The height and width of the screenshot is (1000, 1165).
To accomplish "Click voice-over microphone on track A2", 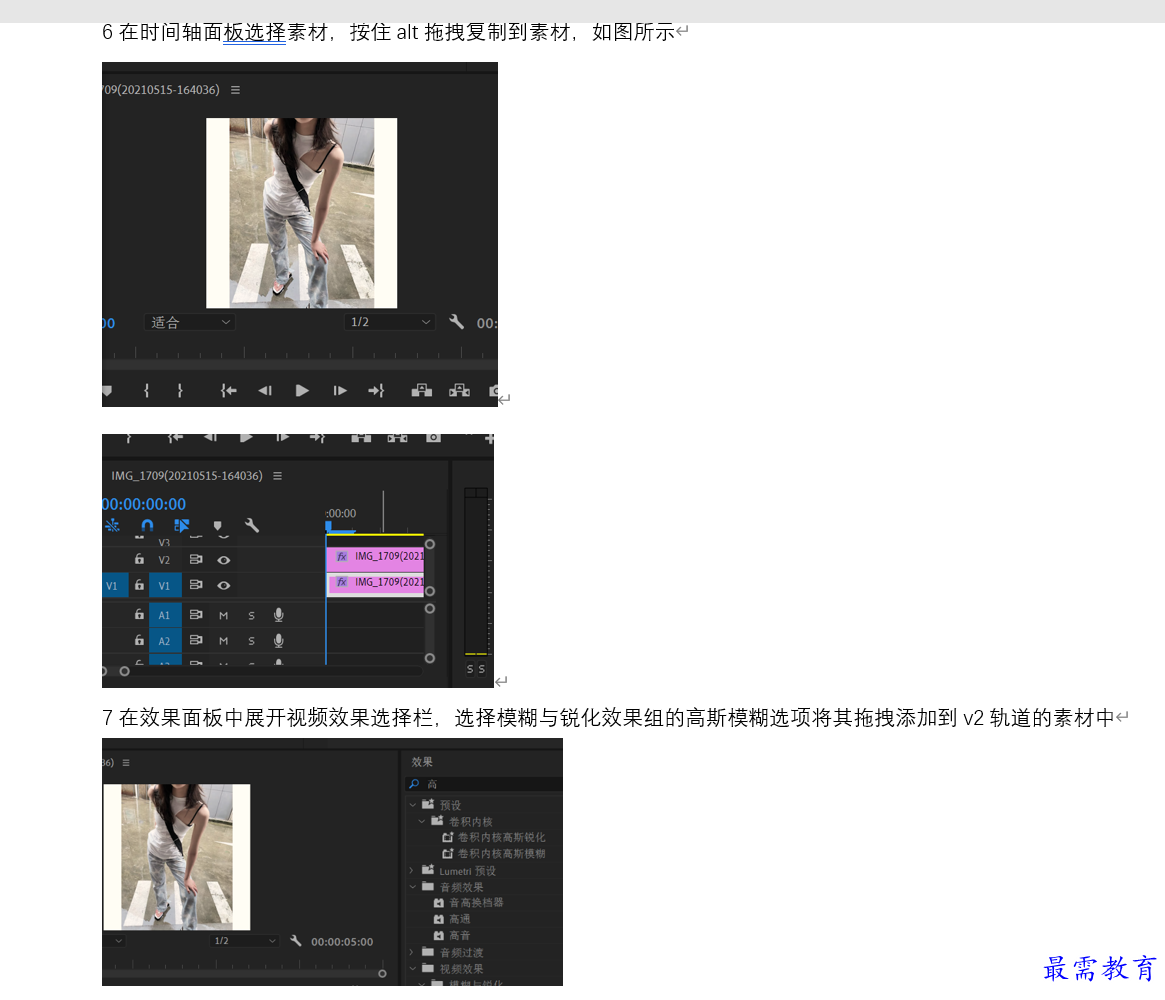I will [x=279, y=640].
